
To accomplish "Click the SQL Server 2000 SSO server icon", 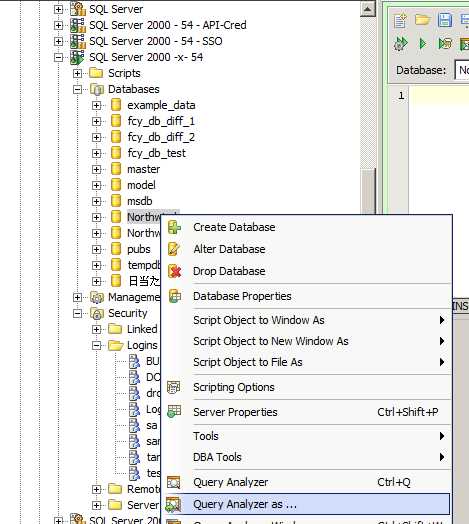I will (78, 41).
